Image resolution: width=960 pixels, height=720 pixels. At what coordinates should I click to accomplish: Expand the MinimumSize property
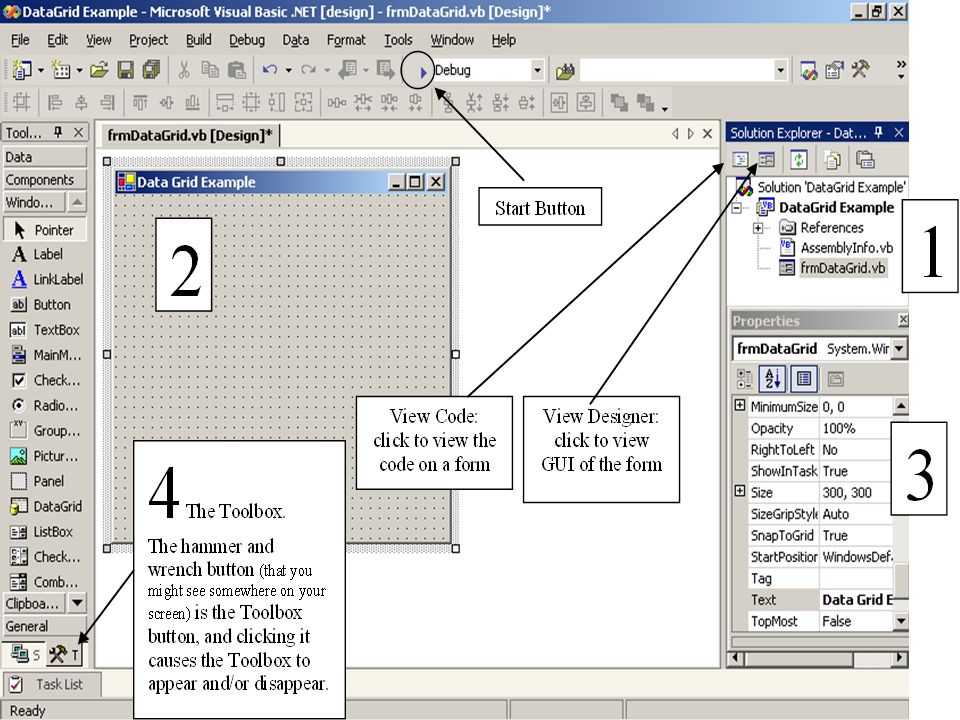pyautogui.click(x=740, y=405)
